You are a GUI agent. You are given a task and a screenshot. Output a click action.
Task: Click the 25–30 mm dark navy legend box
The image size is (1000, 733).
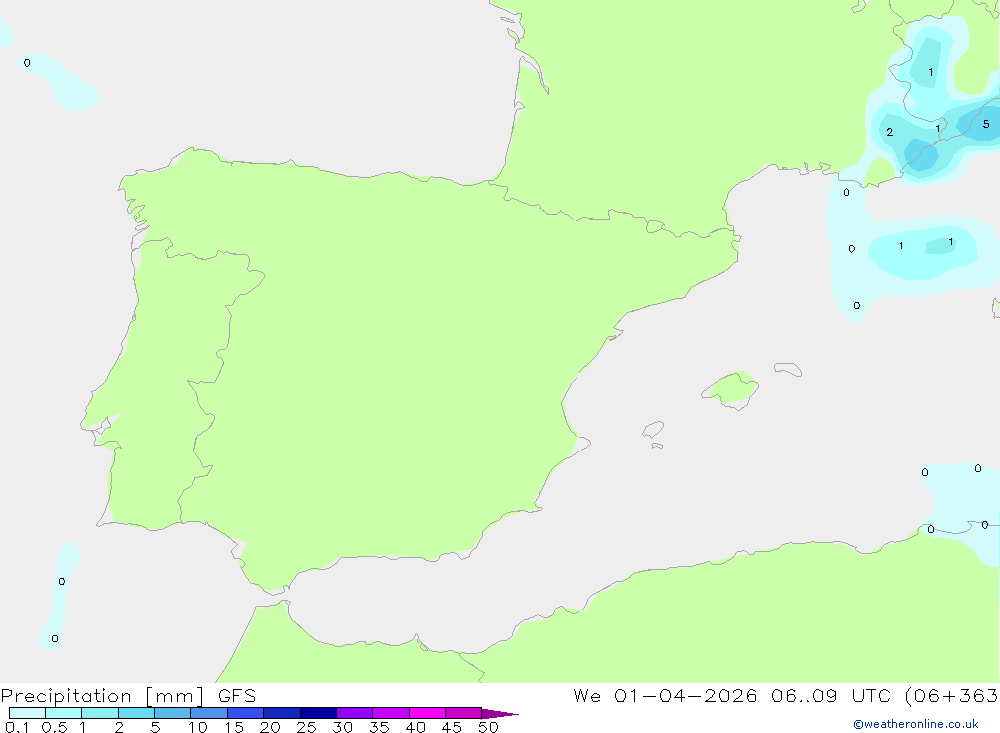tap(318, 713)
